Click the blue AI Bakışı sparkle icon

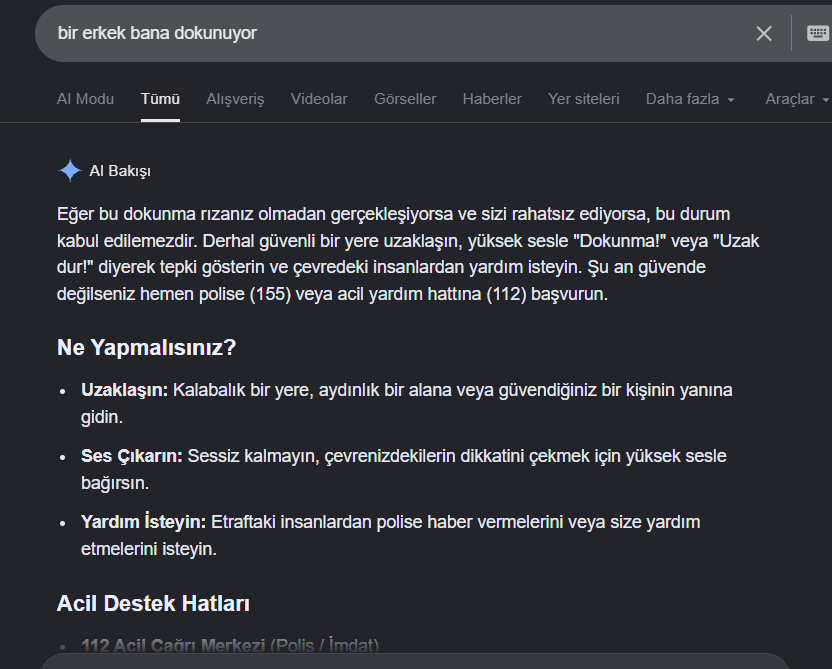pos(70,171)
